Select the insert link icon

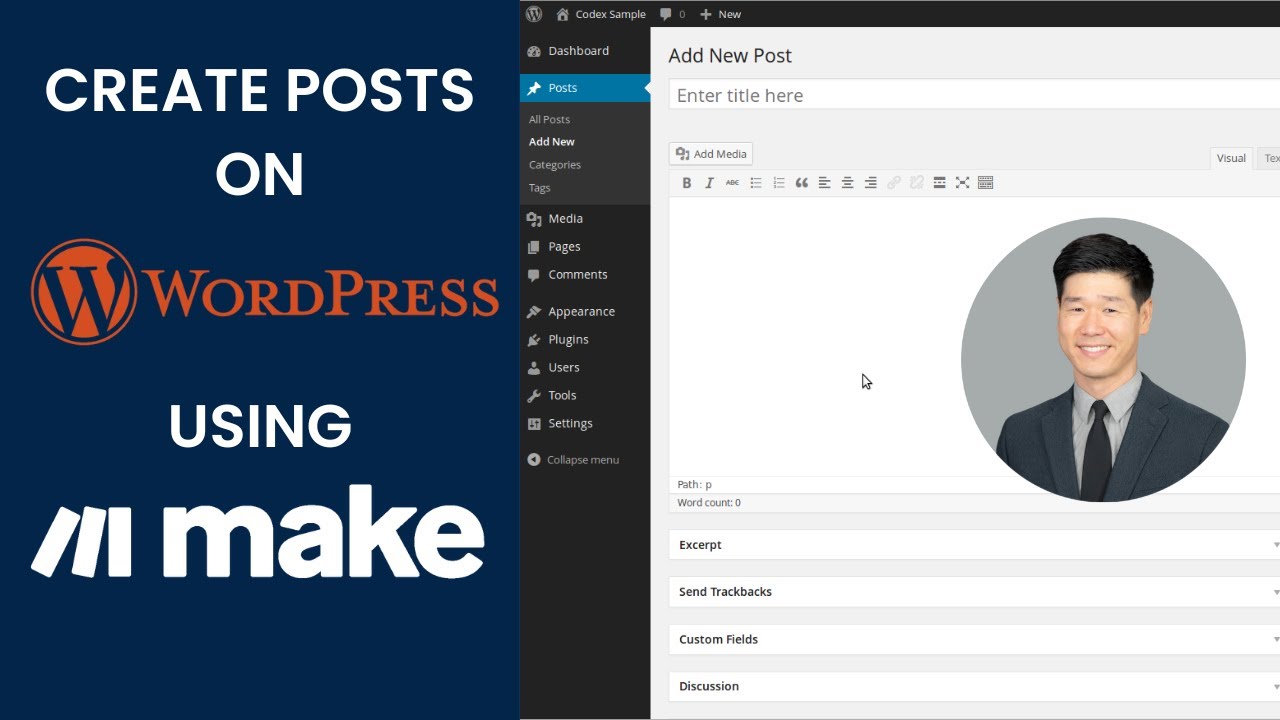click(x=894, y=183)
